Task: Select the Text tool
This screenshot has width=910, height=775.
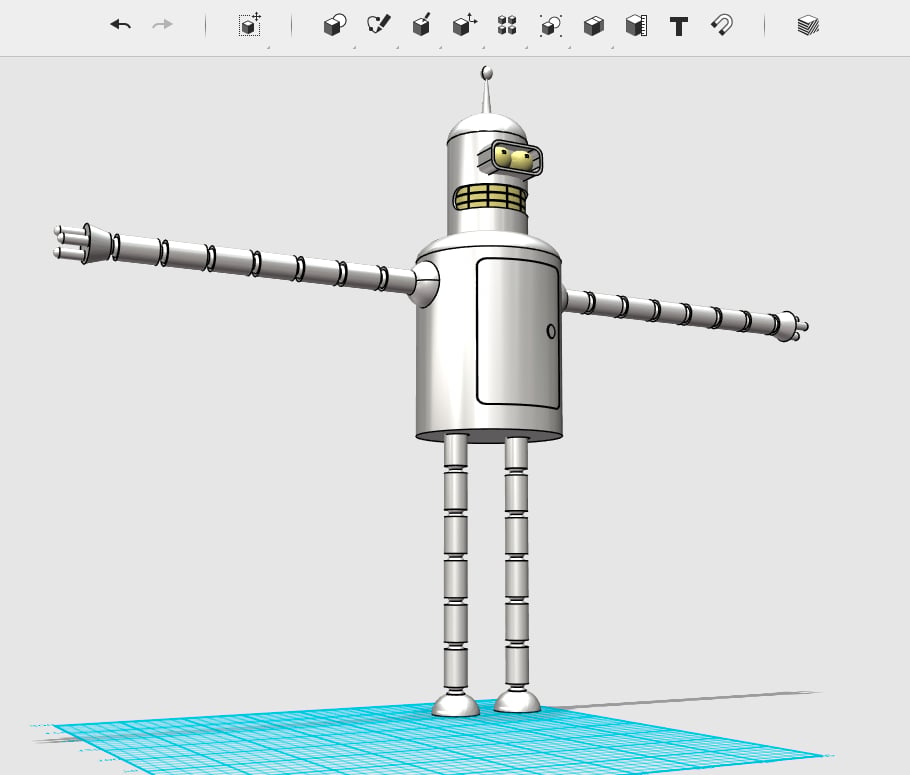Action: tap(679, 27)
